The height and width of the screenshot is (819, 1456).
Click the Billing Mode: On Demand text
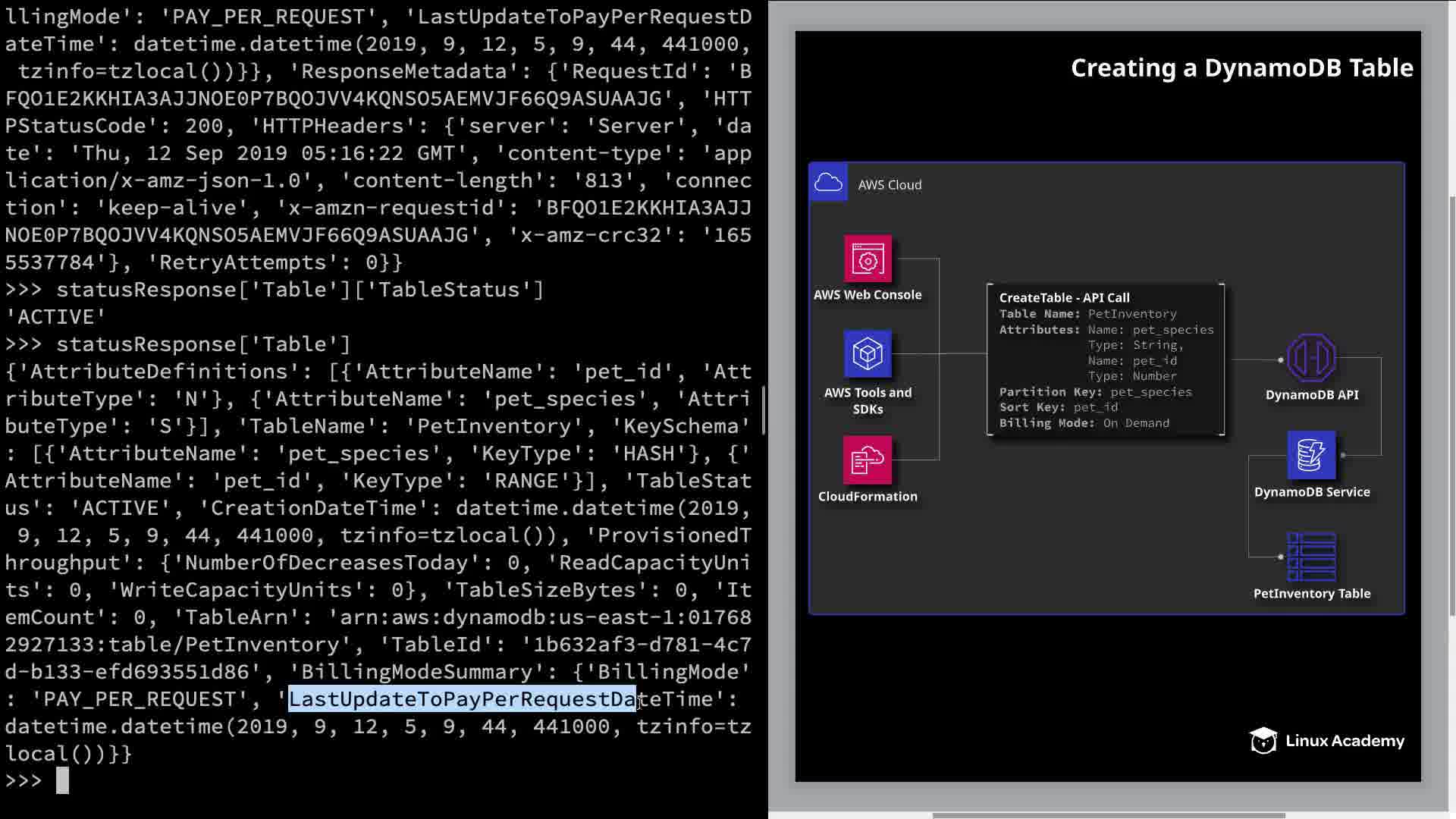tap(1084, 423)
